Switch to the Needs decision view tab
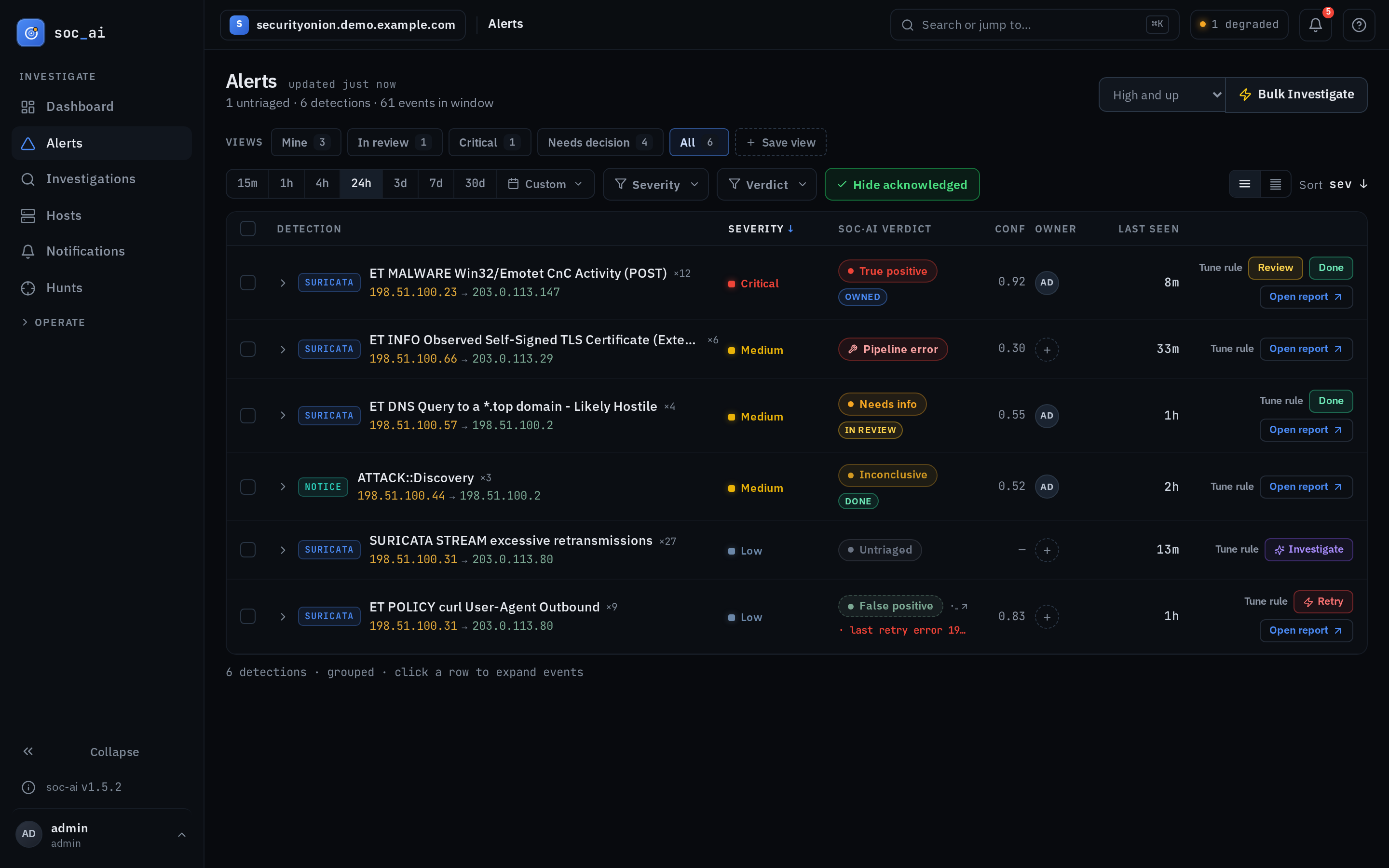Image resolution: width=1389 pixels, height=868 pixels. tap(600, 142)
